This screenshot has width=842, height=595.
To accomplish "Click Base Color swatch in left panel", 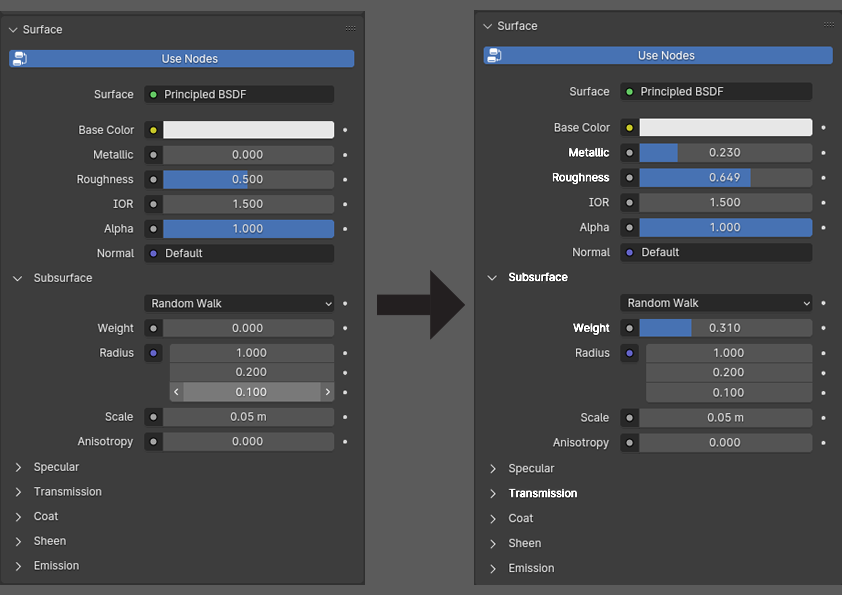I will (249, 130).
